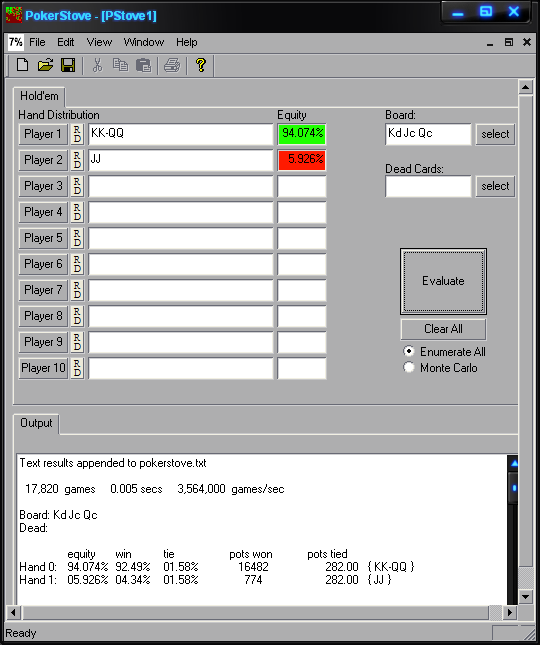Click the New document toolbar icon

pyautogui.click(x=23, y=65)
